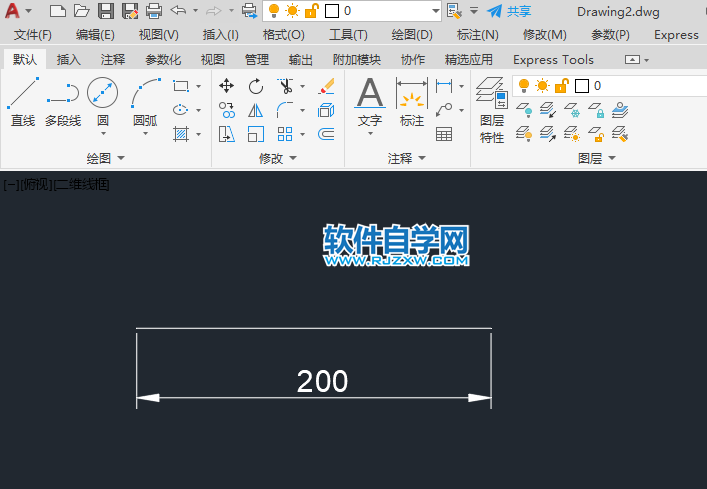The image size is (707, 489).
Task: Expand the Draw (绘图) panel
Action: point(106,158)
